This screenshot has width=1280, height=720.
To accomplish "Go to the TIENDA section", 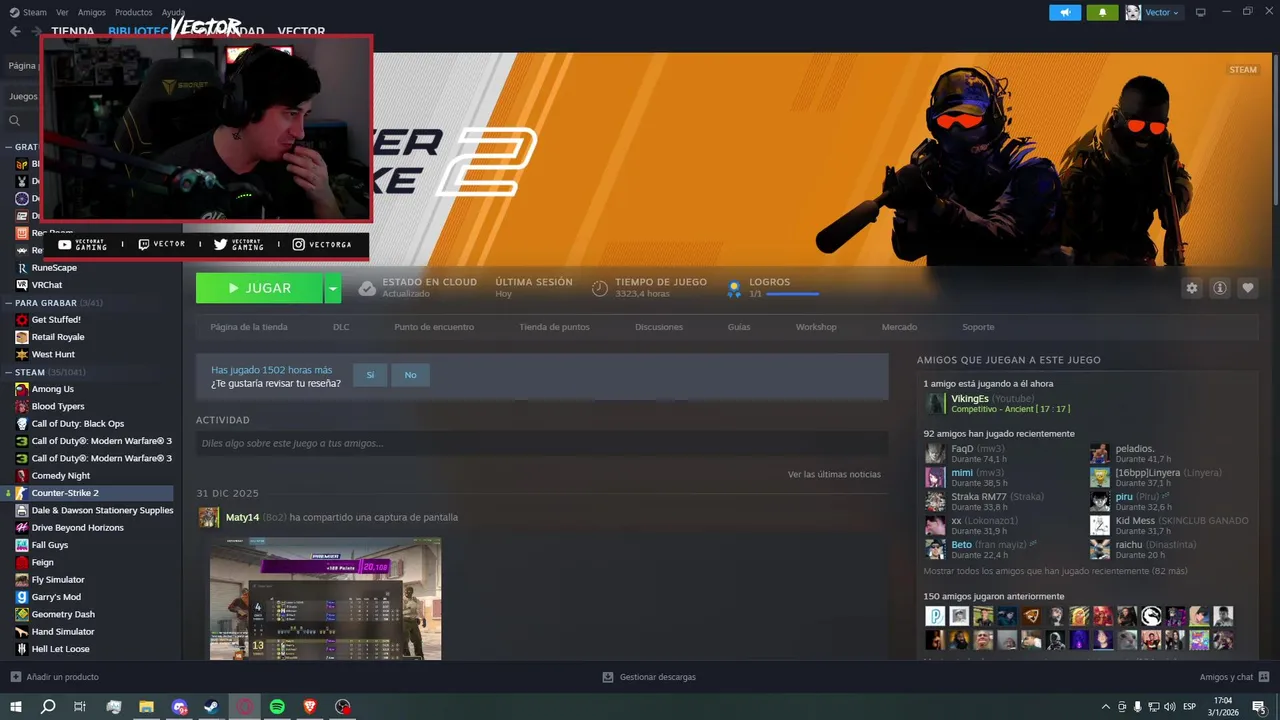I will click(x=73, y=32).
